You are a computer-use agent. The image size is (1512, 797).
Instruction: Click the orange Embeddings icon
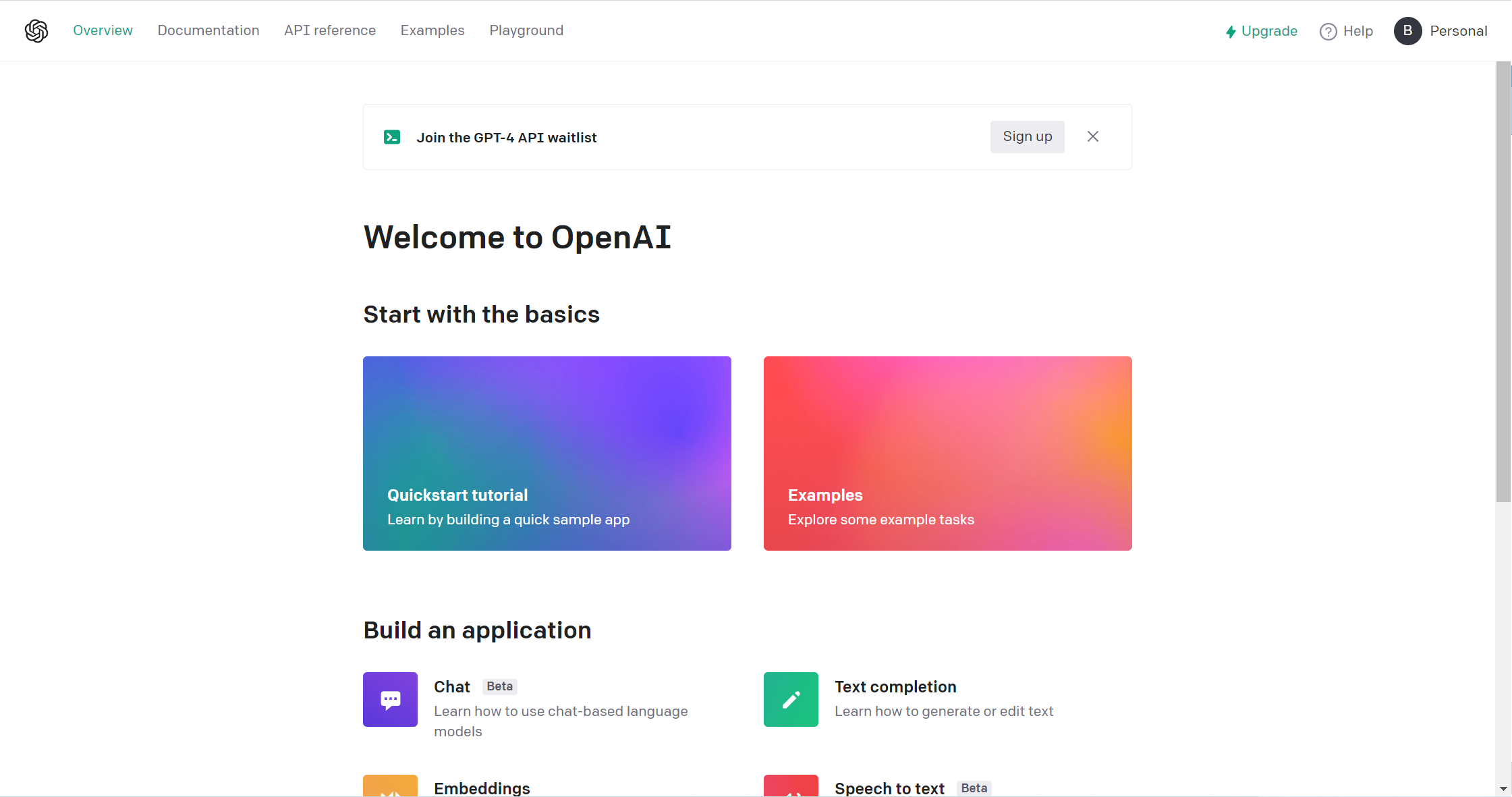pyautogui.click(x=390, y=786)
